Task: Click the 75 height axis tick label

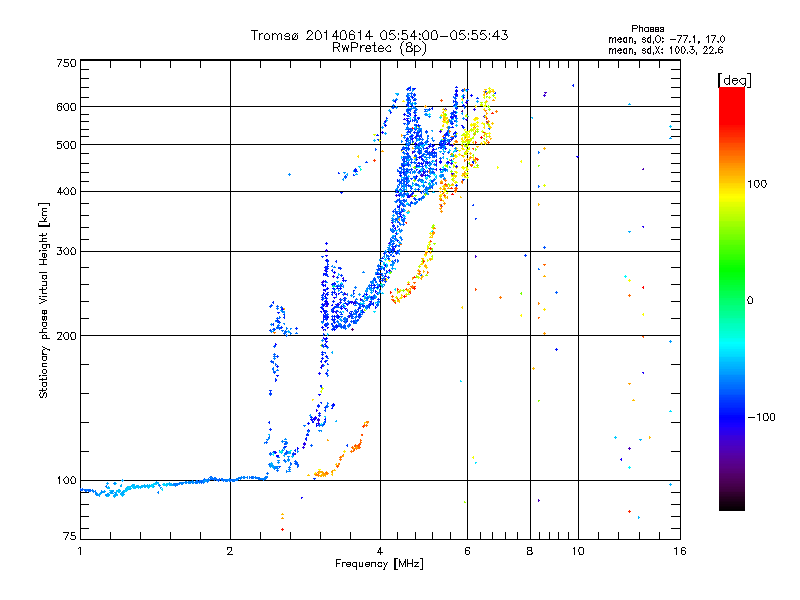Action: 70,536
